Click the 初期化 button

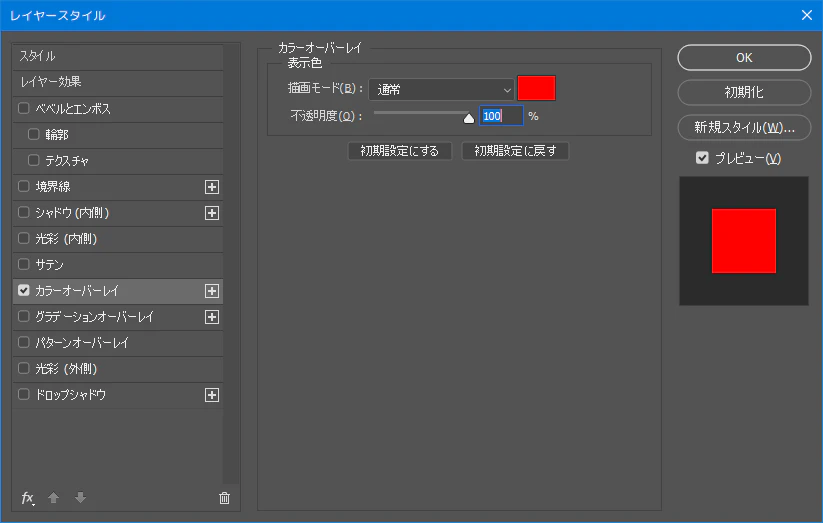744,92
